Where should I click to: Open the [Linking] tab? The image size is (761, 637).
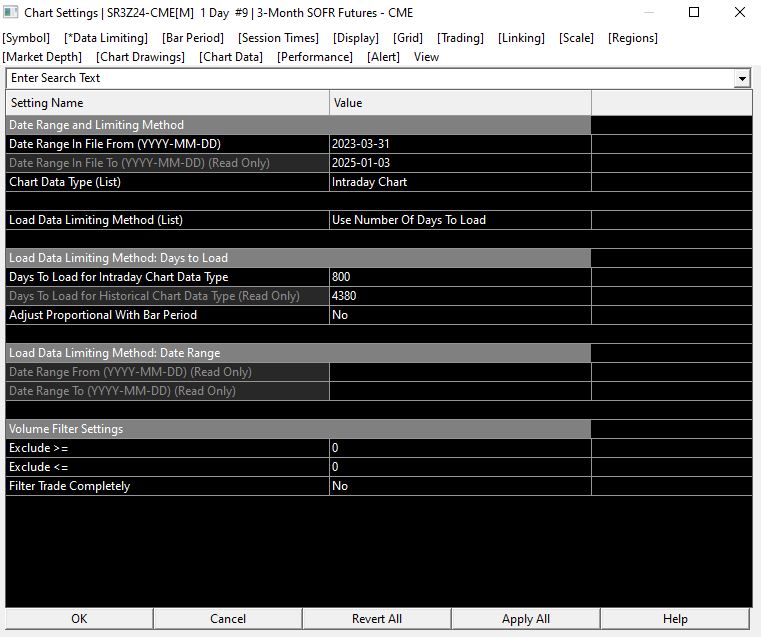click(521, 38)
